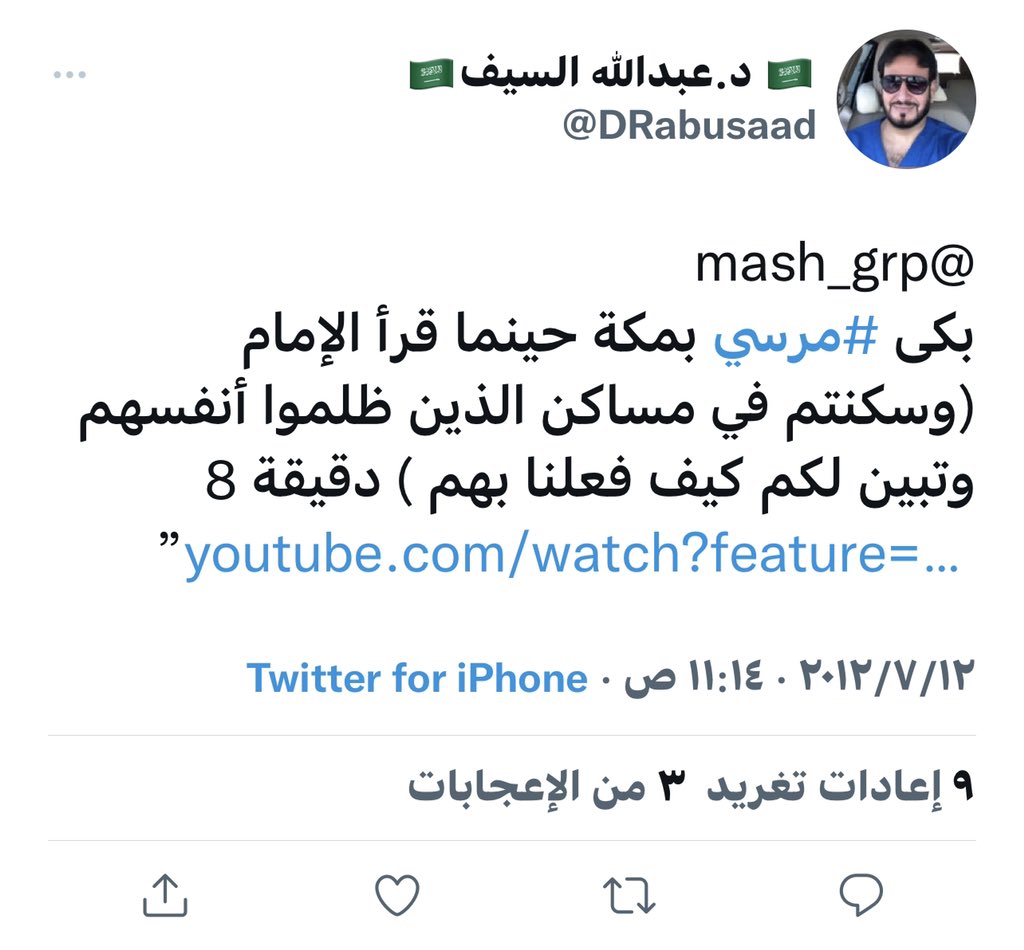Click the Twitter for iPhone source label
1024x950 pixels.
pyautogui.click(x=417, y=678)
